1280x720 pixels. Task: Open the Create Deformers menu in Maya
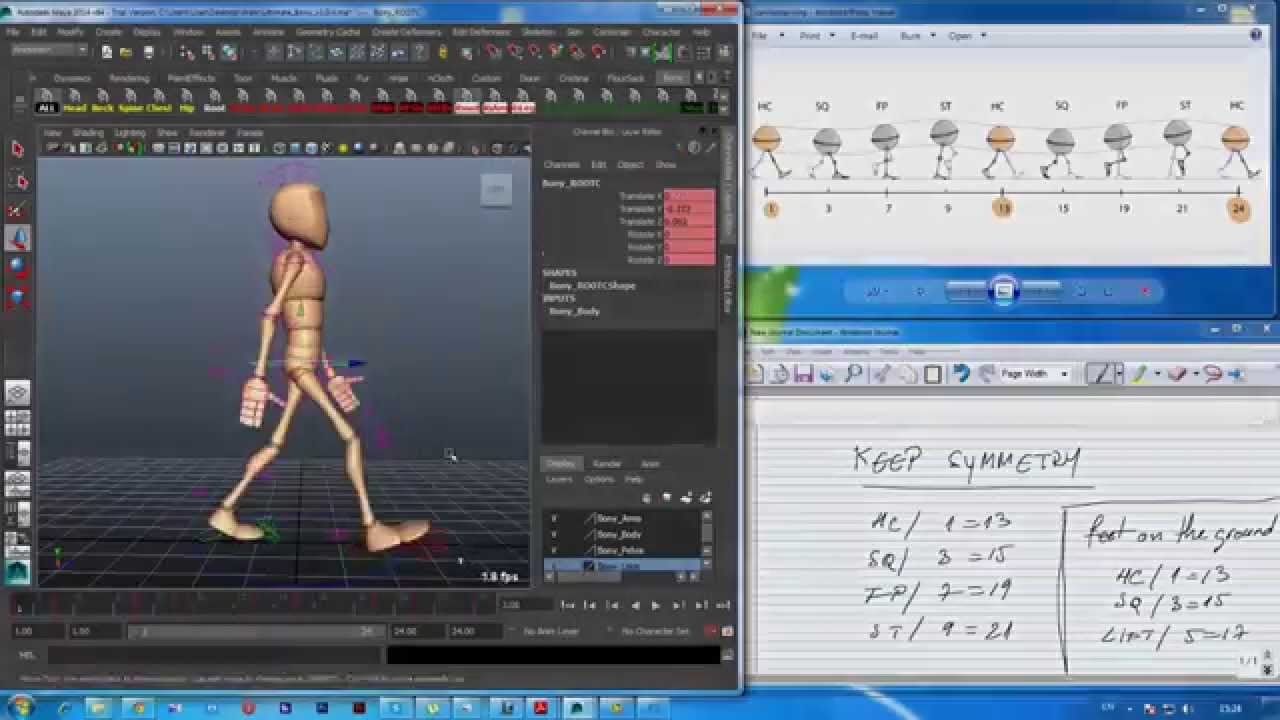(406, 32)
